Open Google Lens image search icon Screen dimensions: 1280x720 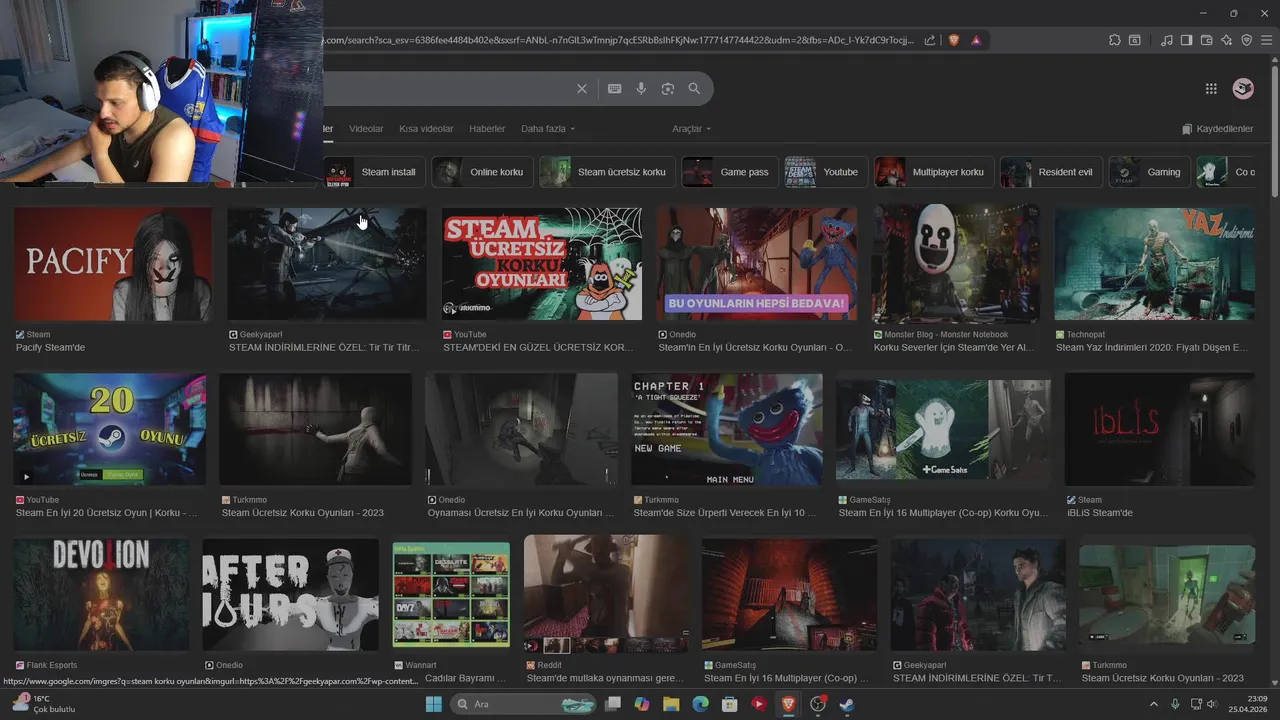click(668, 89)
